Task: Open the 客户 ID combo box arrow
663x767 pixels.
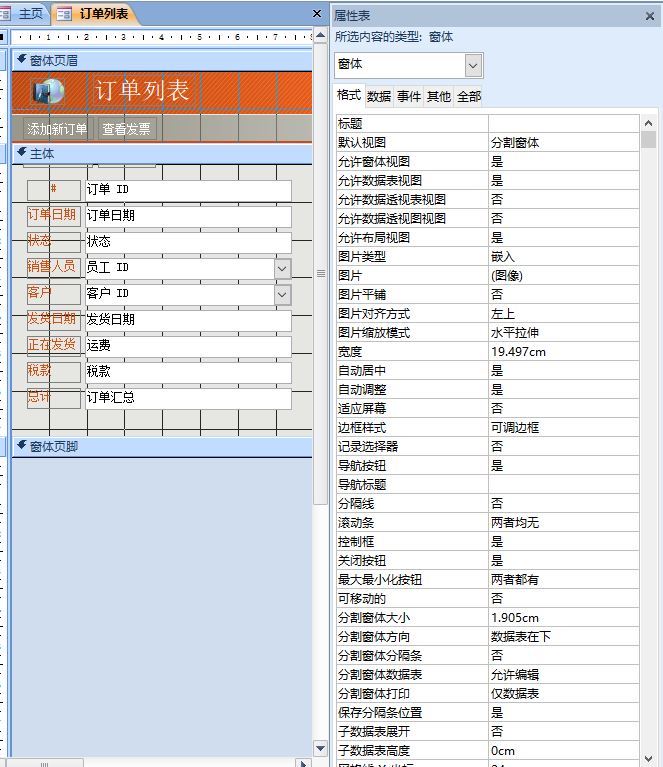Action: pyautogui.click(x=282, y=294)
